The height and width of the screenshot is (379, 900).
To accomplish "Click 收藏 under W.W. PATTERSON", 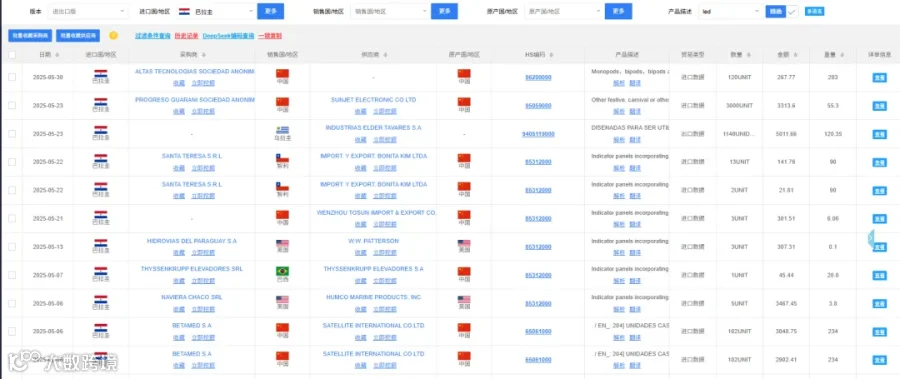I will pyautogui.click(x=359, y=253).
